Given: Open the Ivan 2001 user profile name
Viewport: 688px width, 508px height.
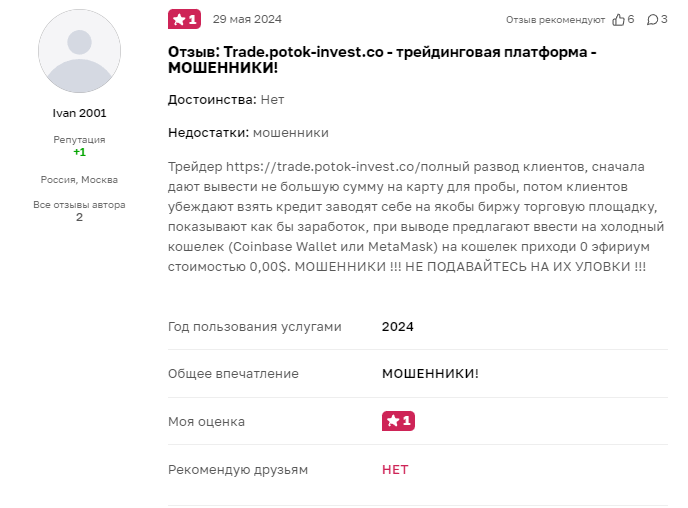Looking at the screenshot, I should point(79,113).
